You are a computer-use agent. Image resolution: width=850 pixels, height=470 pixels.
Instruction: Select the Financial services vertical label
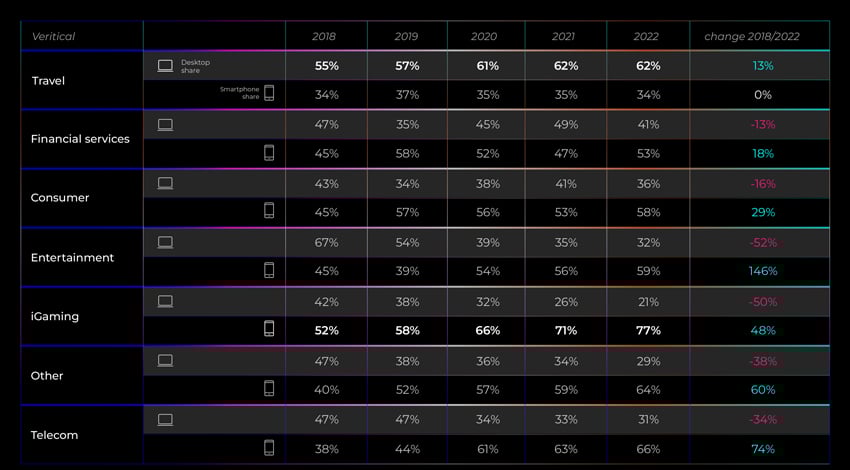click(x=80, y=139)
